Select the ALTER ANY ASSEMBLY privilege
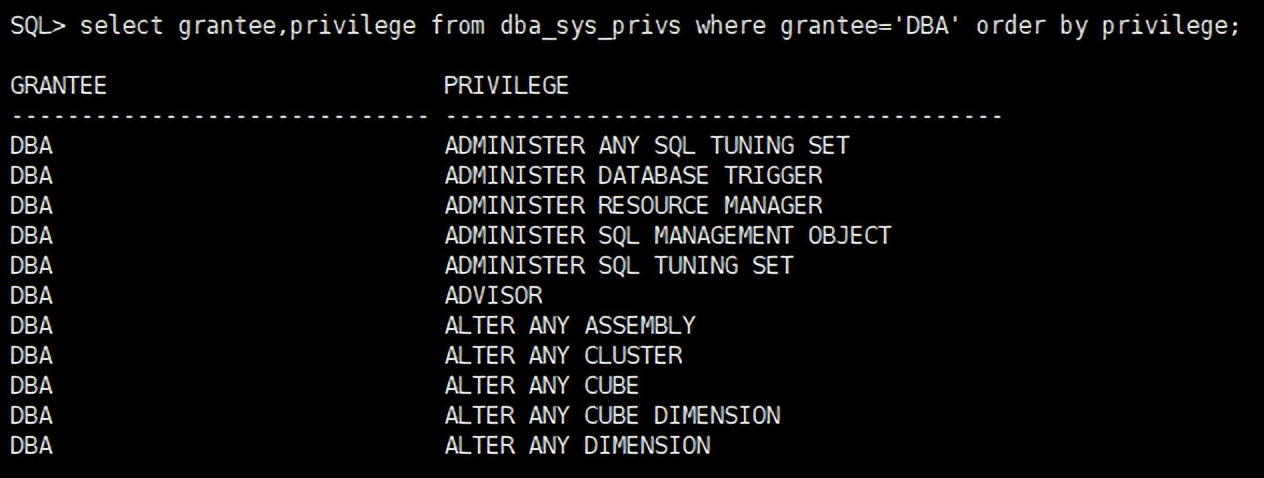 pos(569,326)
